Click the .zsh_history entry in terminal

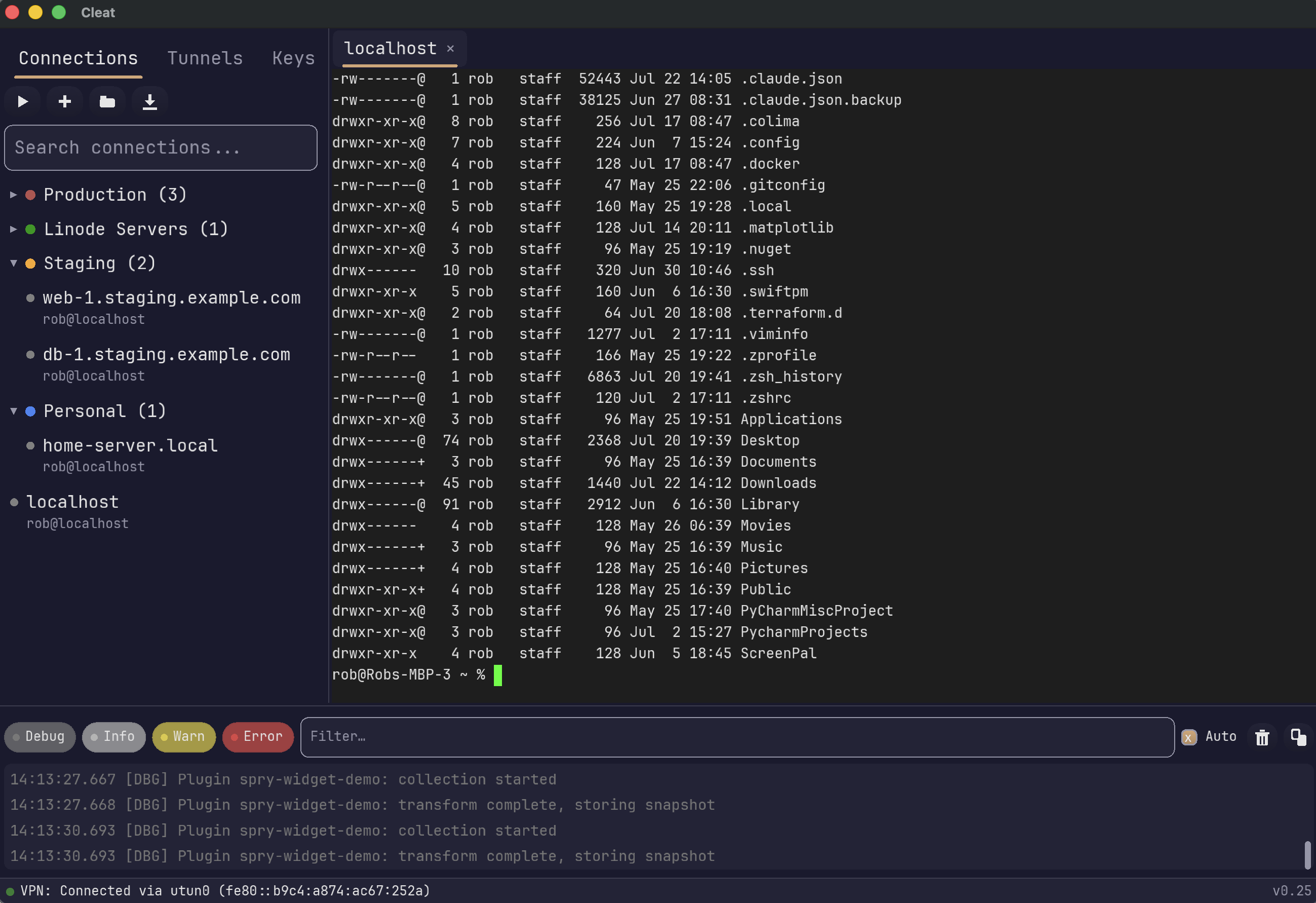[x=791, y=378]
